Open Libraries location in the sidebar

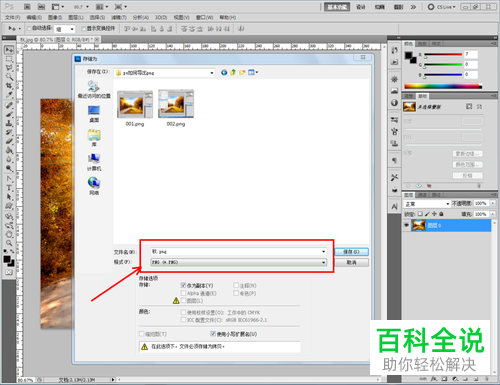click(94, 138)
